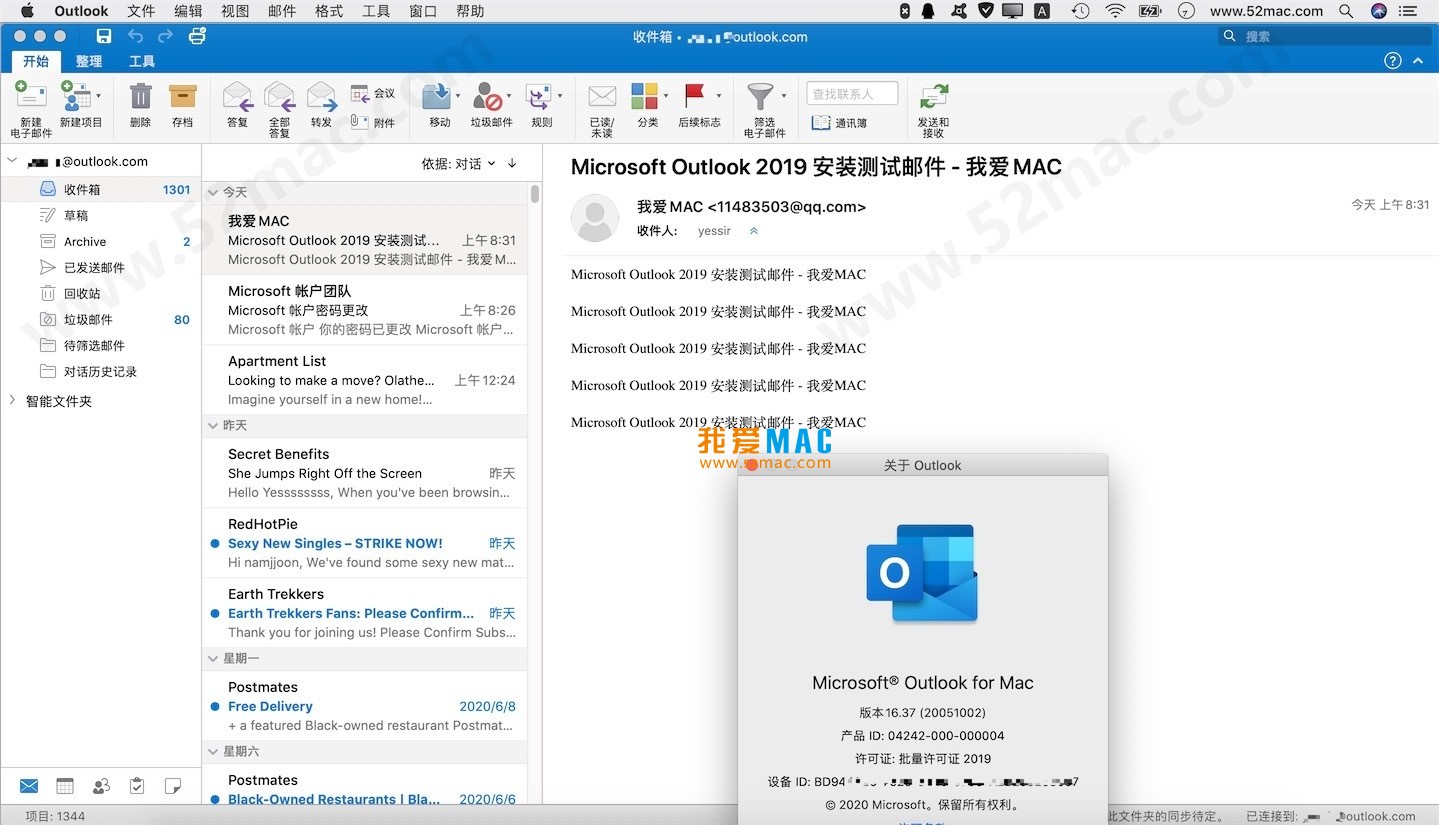
Task: Open the Help (帮助) menu
Action: pos(470,11)
